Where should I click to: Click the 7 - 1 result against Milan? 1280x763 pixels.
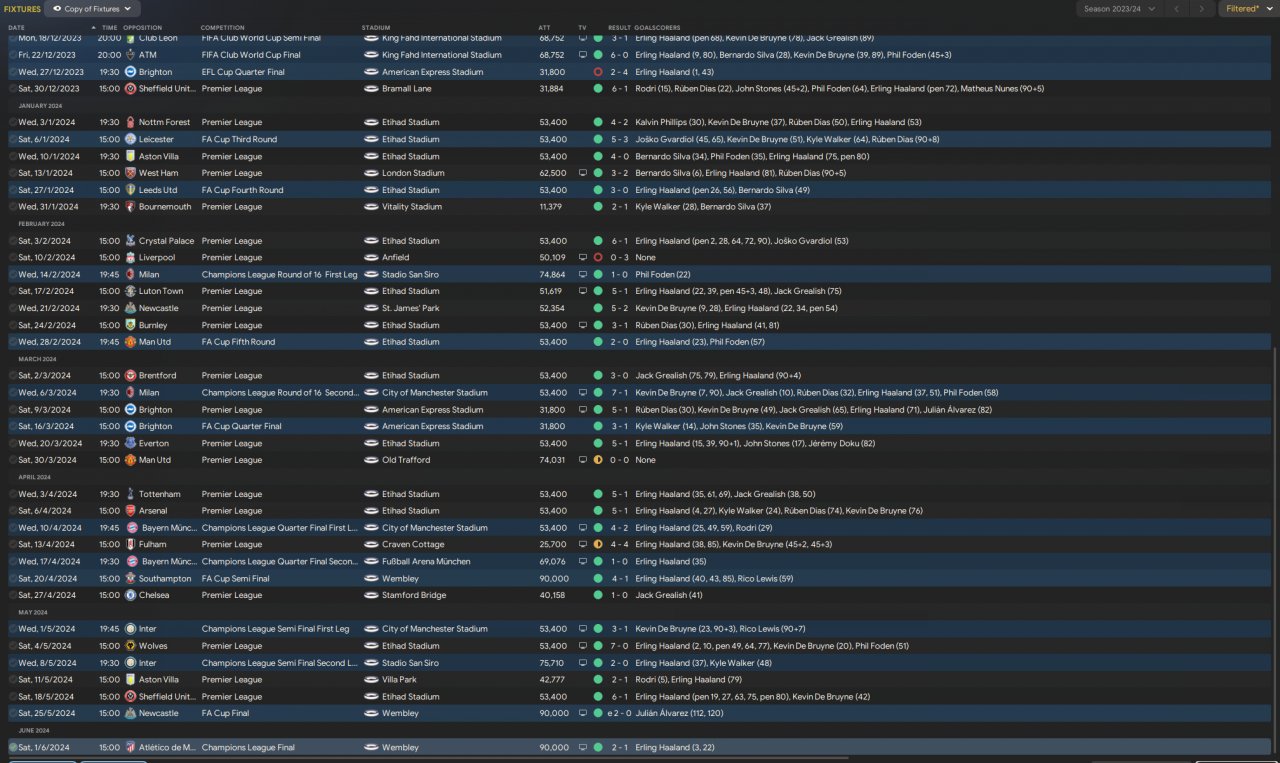tap(620, 393)
